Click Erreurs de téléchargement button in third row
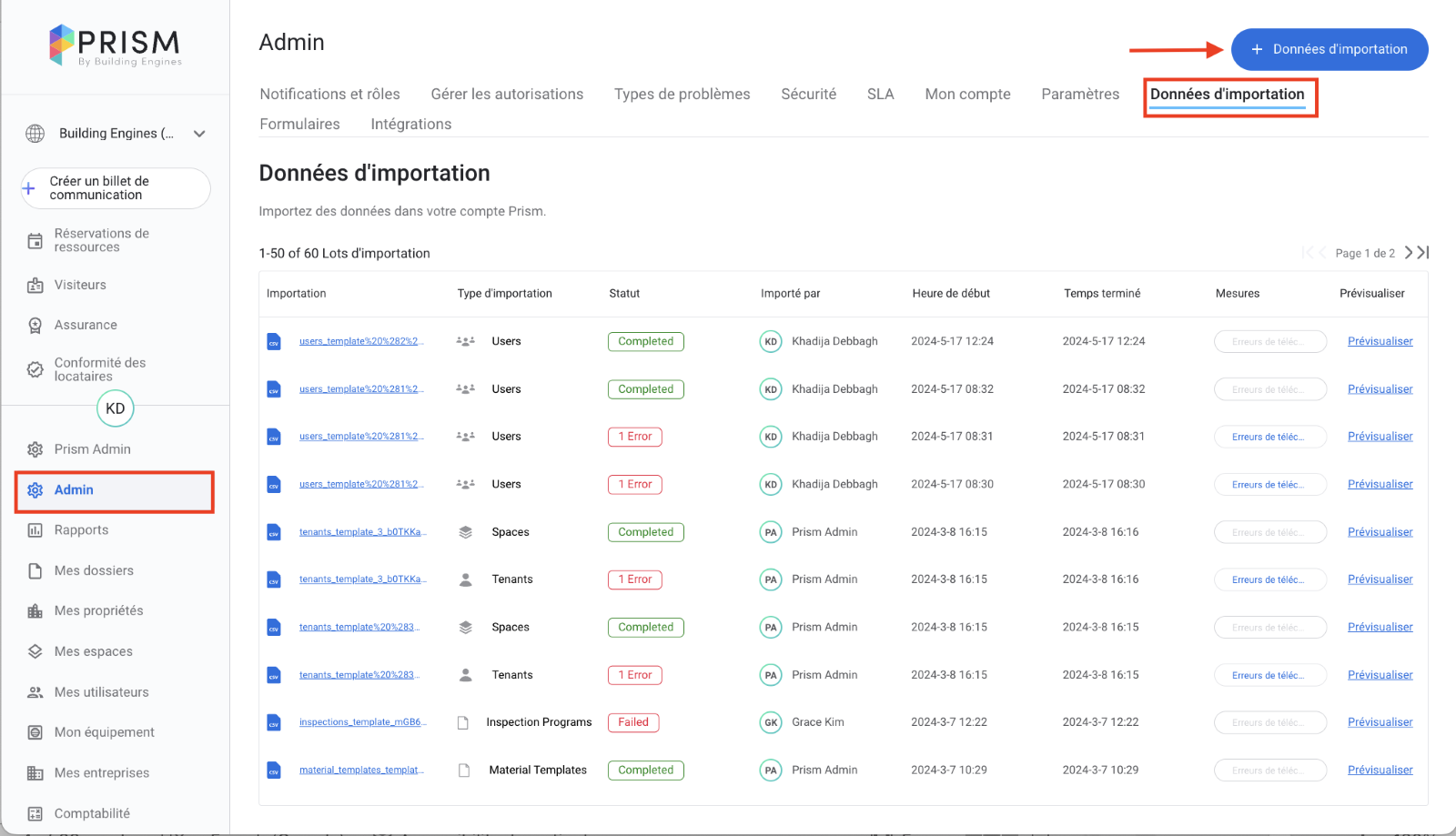Image resolution: width=1456 pixels, height=836 pixels. point(1269,437)
